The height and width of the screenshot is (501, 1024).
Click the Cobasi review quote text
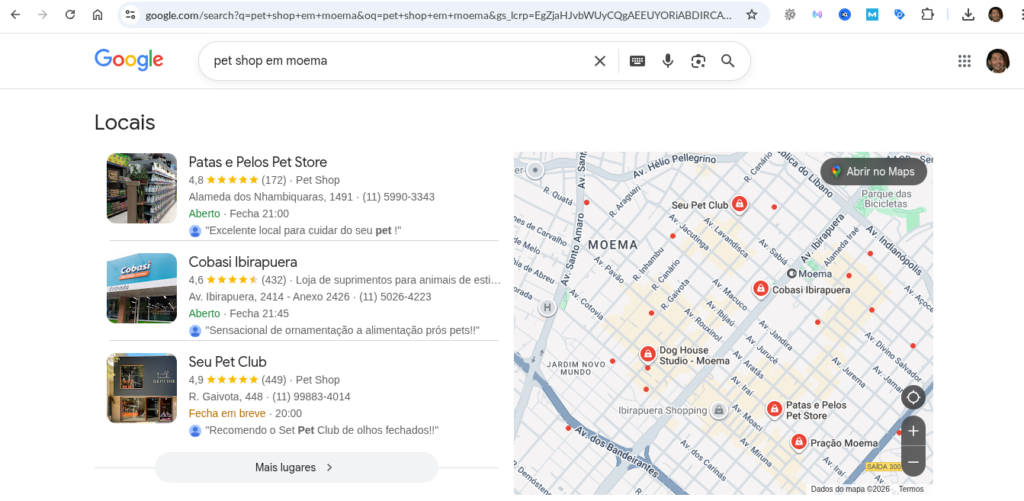click(x=342, y=331)
